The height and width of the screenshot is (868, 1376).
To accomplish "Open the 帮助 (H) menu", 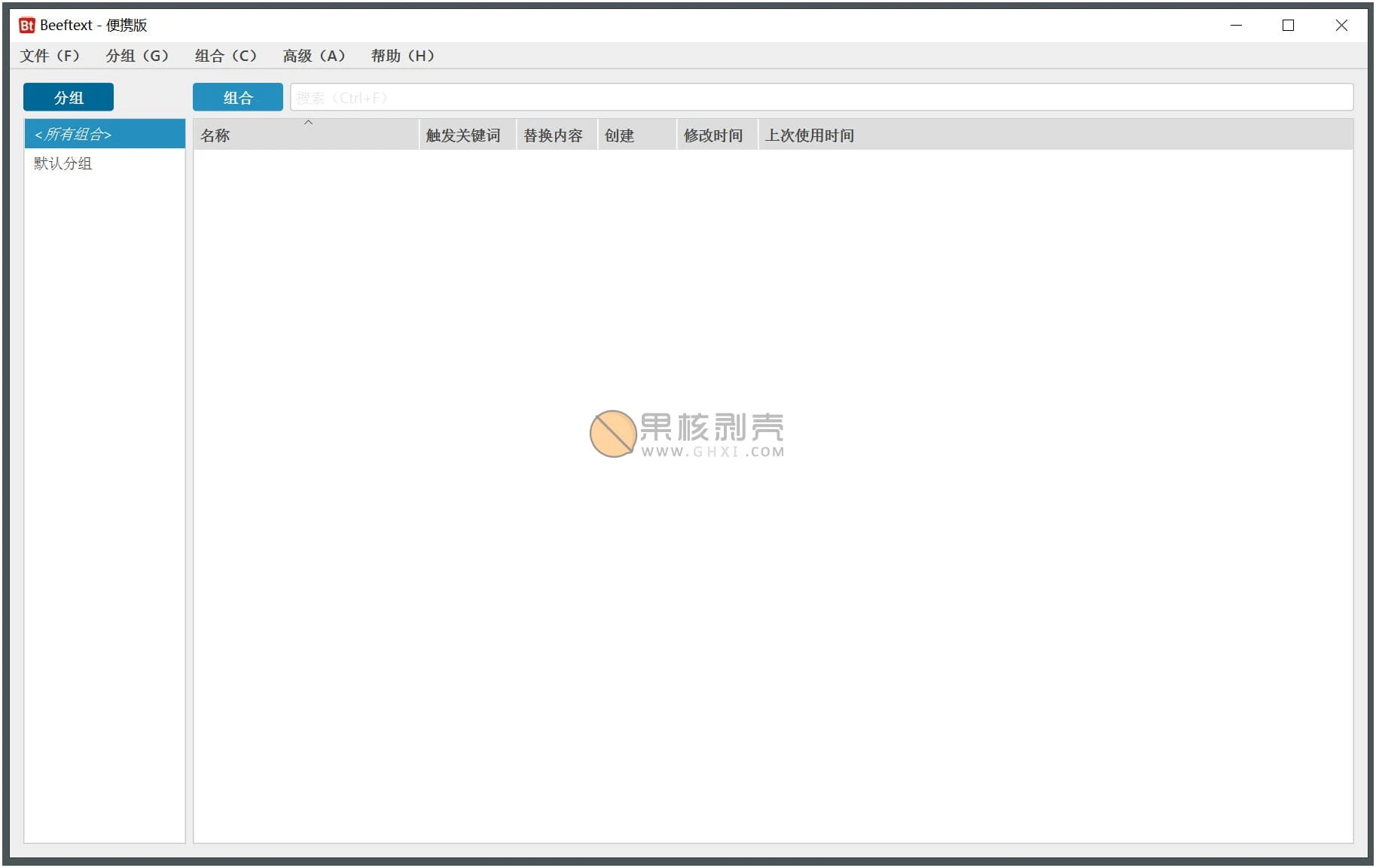I will [403, 56].
